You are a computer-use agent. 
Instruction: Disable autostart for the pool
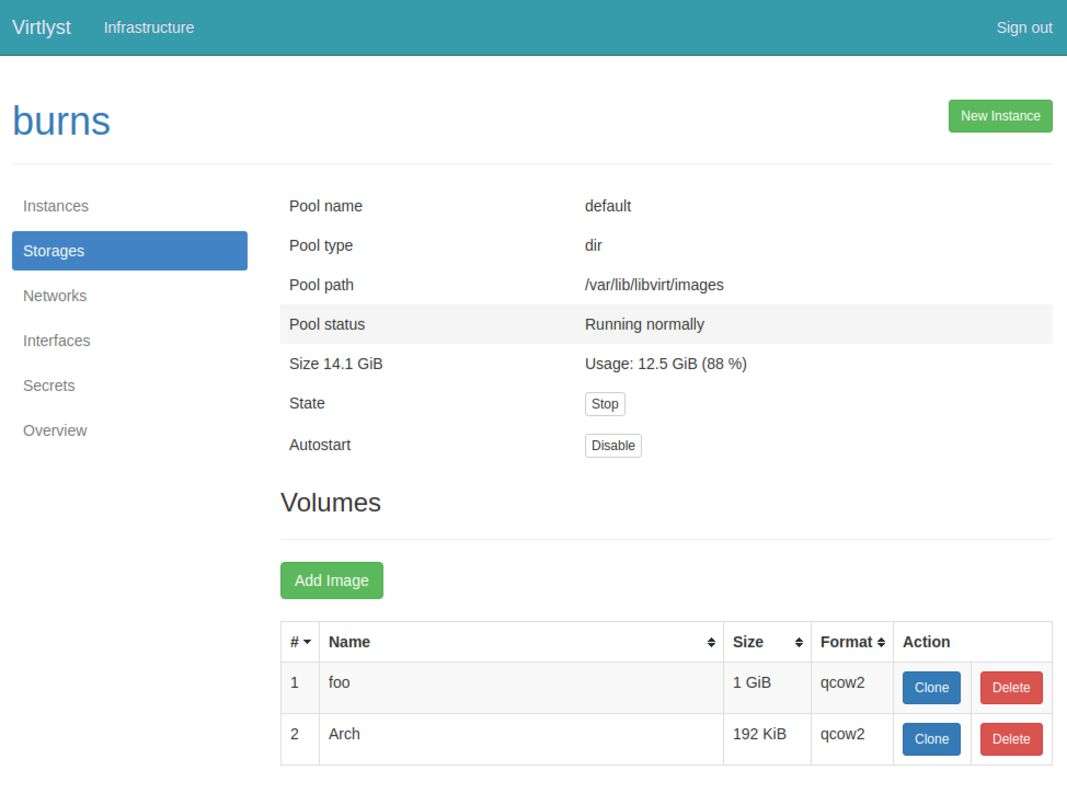click(612, 446)
